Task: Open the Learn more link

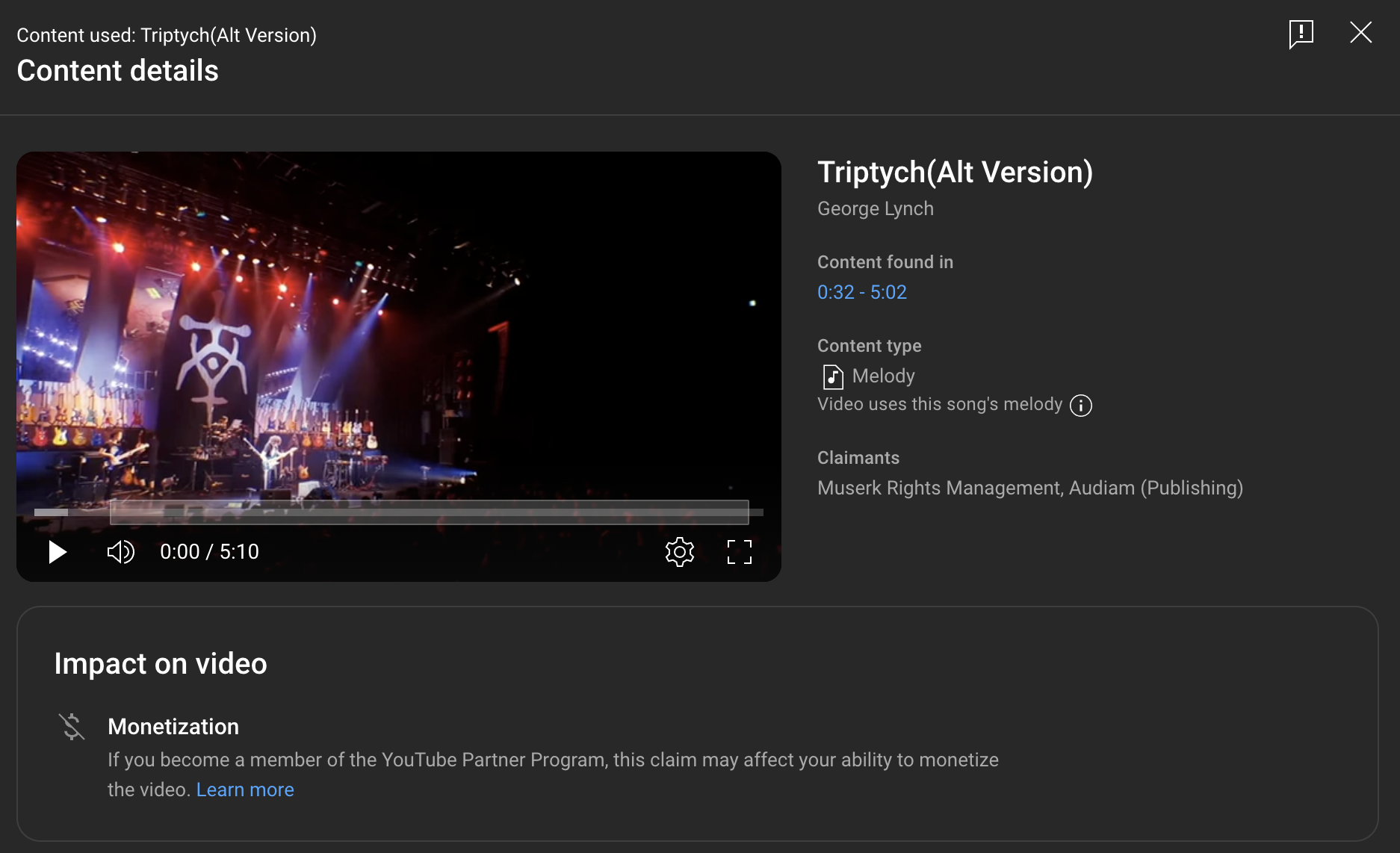Action: 244,790
